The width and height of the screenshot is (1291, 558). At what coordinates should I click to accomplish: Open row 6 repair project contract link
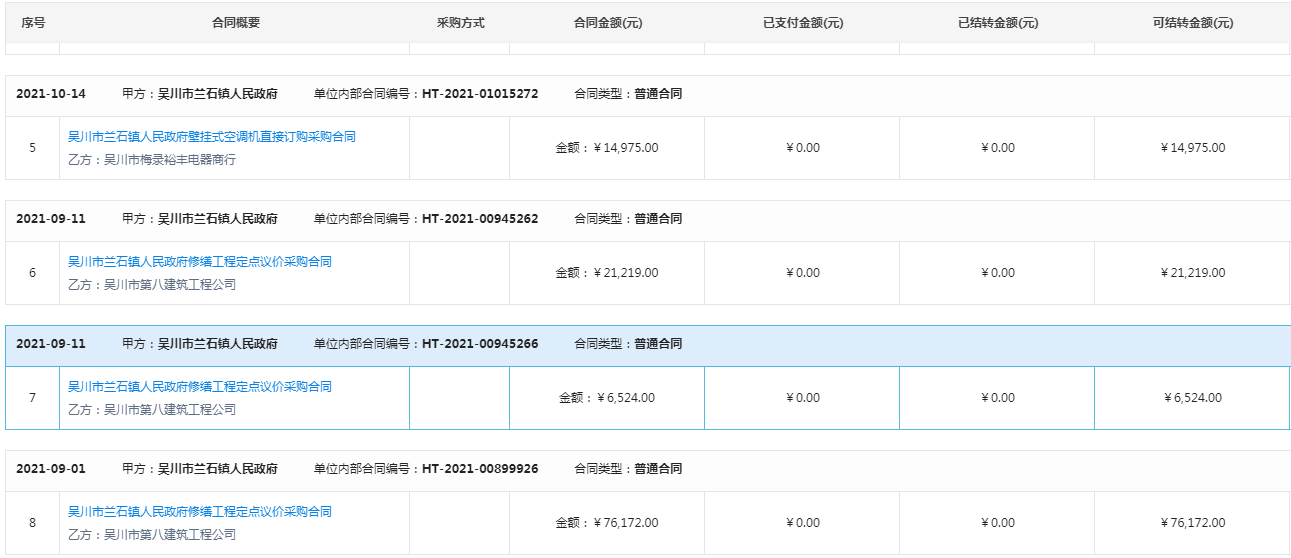click(x=200, y=262)
